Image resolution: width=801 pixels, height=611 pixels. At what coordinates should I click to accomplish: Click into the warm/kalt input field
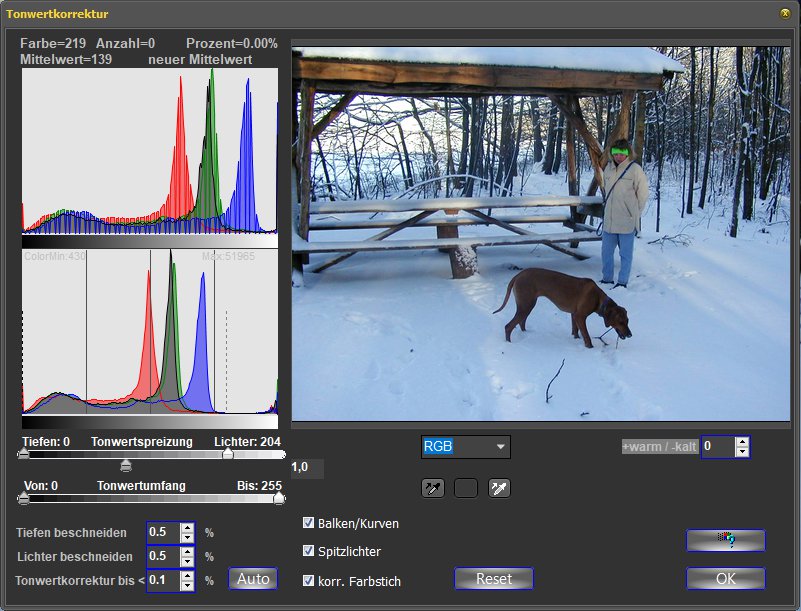pyautogui.click(x=717, y=447)
